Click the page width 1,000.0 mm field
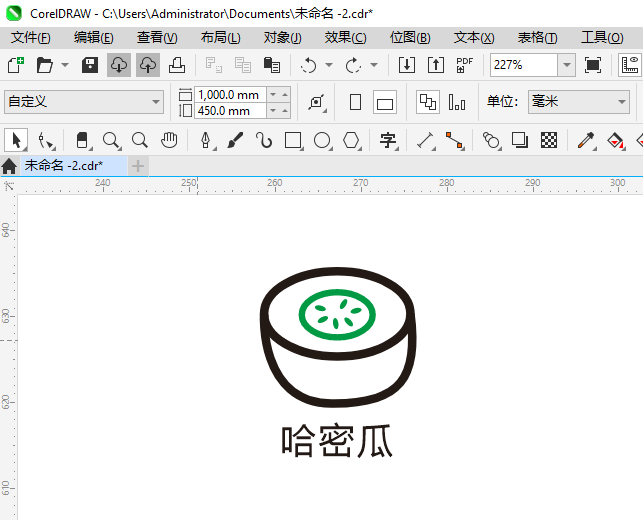Viewport: 643px width, 520px height. pyautogui.click(x=230, y=95)
